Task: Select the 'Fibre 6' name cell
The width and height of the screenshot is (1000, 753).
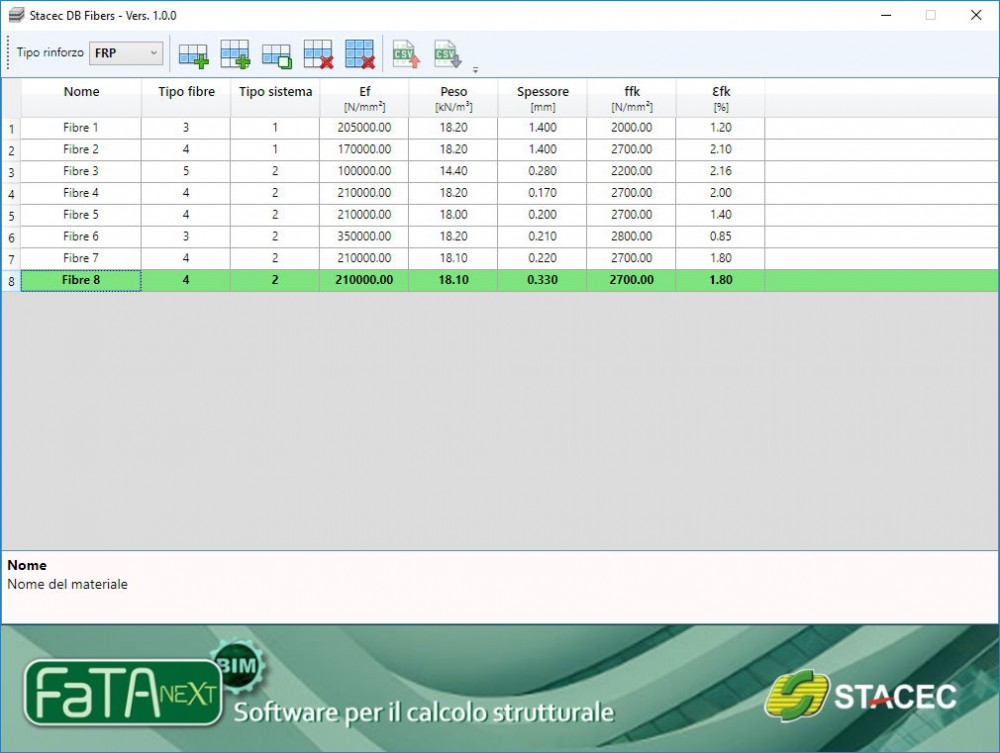Action: coord(81,237)
